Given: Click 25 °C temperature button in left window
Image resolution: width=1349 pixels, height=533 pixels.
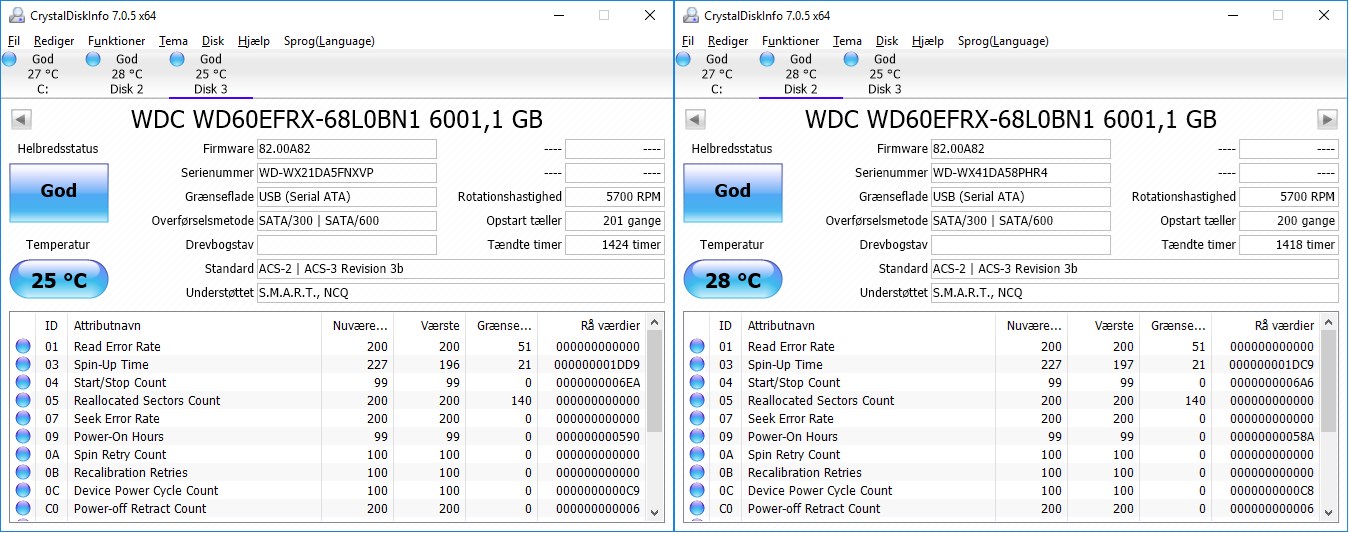Looking at the screenshot, I should pos(59,280).
